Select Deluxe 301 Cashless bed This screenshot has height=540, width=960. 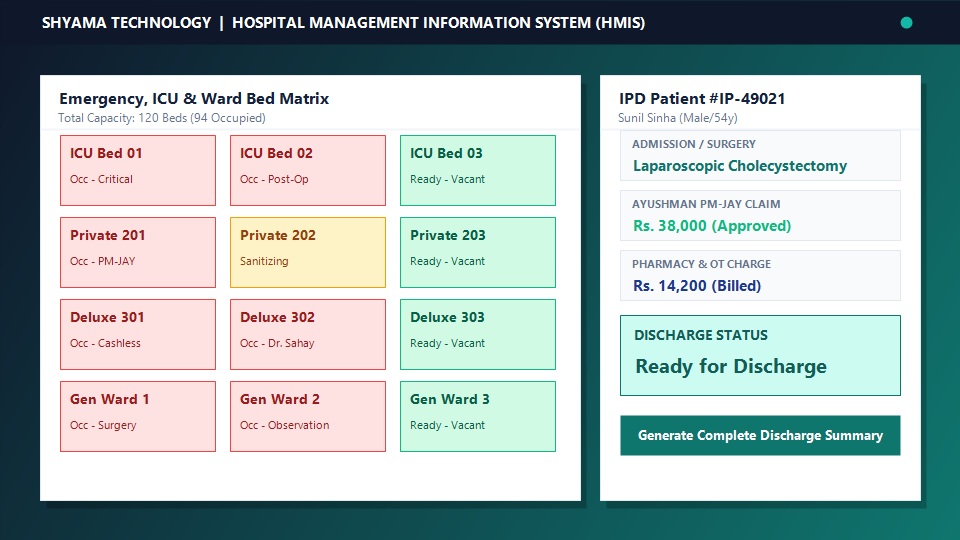tap(138, 334)
